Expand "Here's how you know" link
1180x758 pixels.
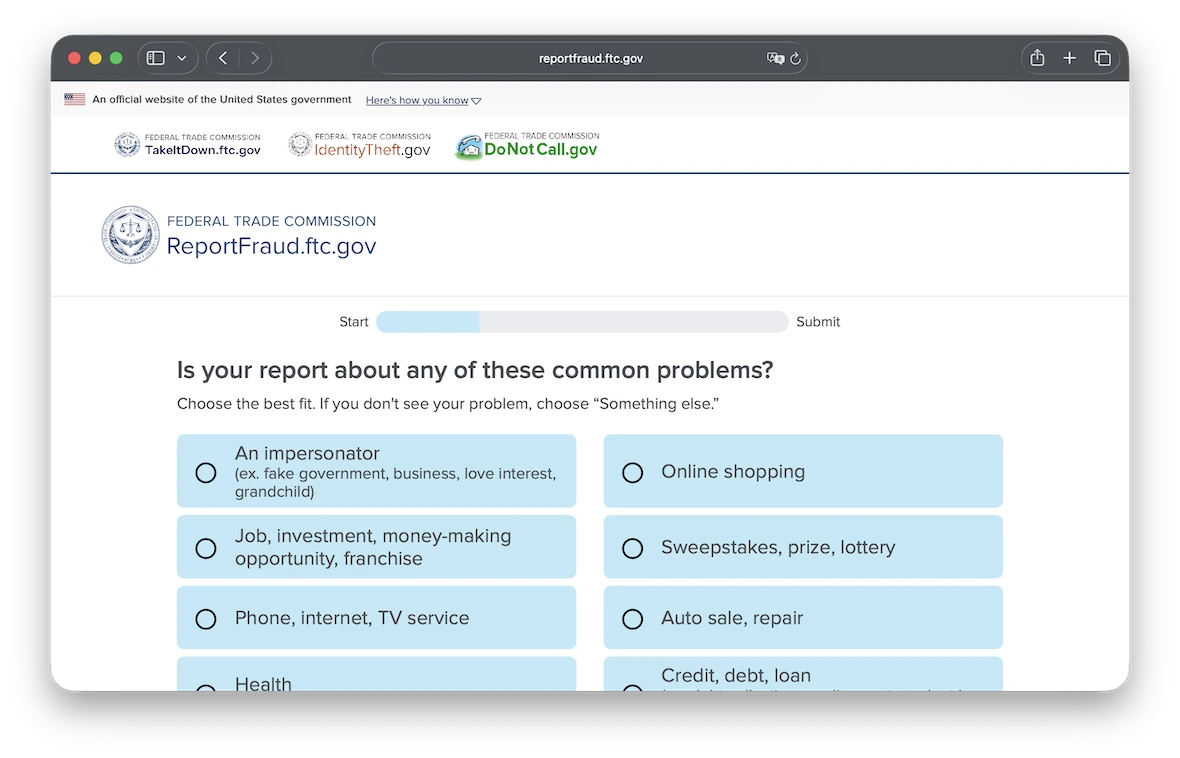[423, 100]
